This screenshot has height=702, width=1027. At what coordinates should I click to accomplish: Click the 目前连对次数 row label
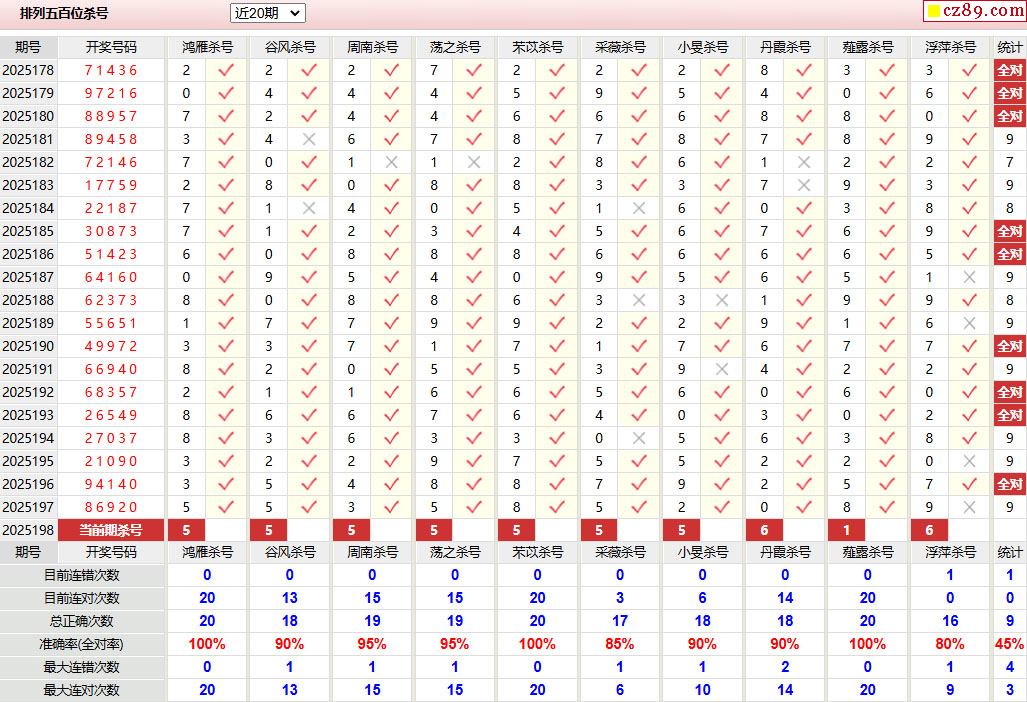point(82,598)
